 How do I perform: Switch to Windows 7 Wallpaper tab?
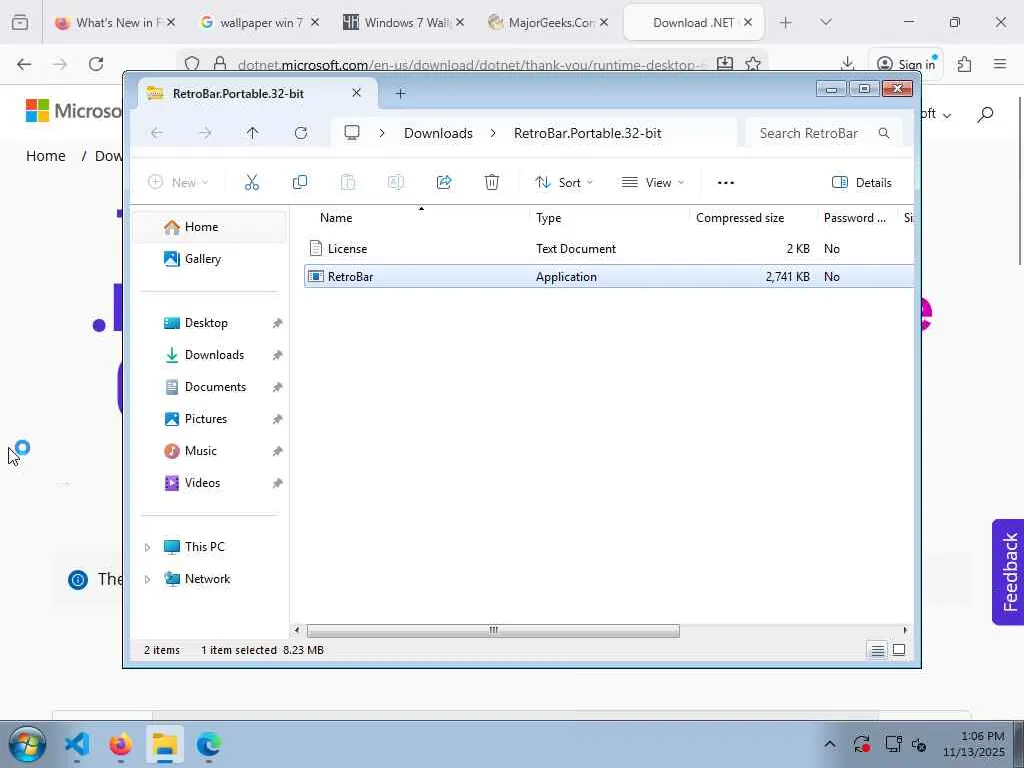pyautogui.click(x=404, y=23)
